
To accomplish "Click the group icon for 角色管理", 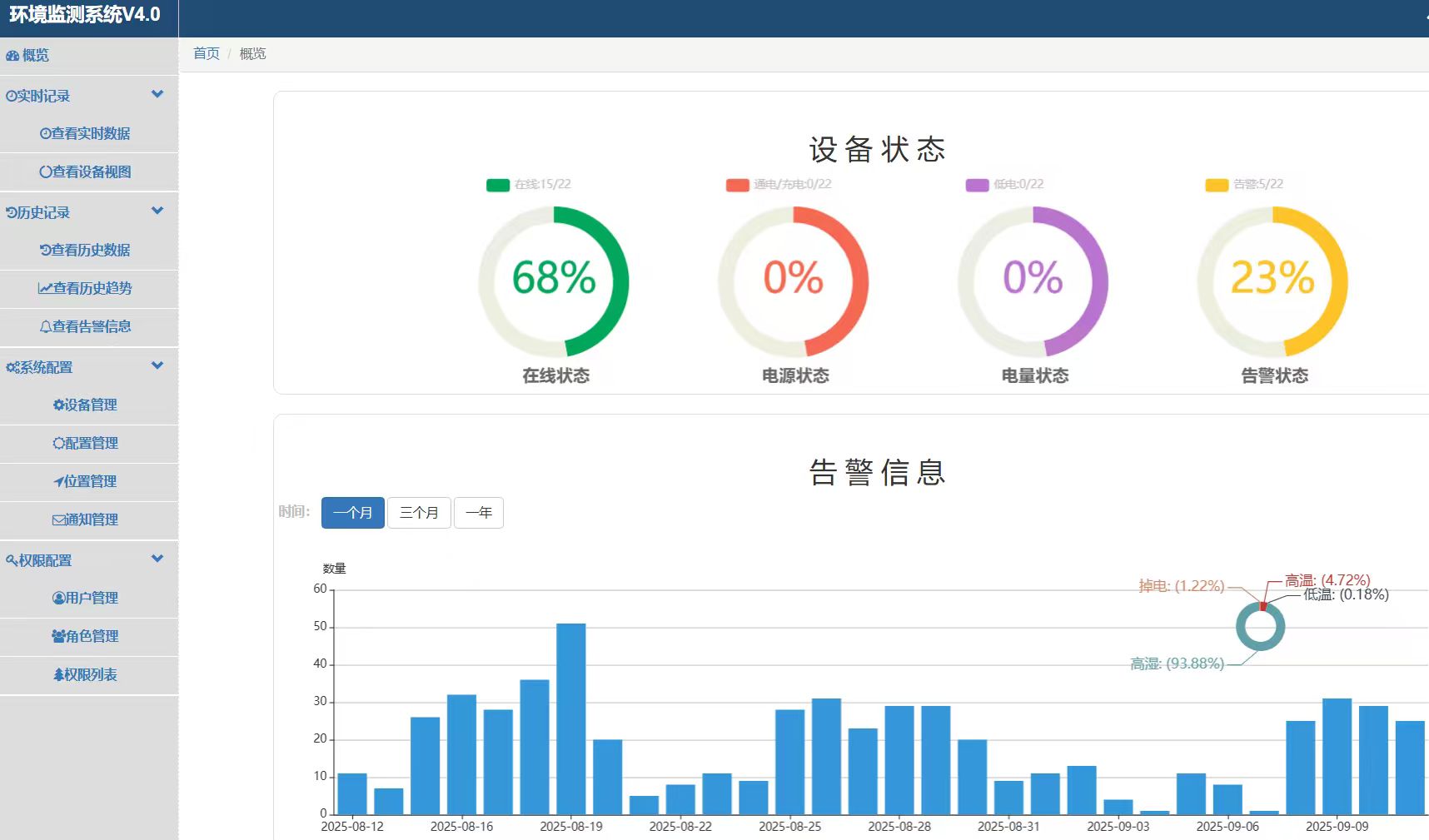I will 58,637.
